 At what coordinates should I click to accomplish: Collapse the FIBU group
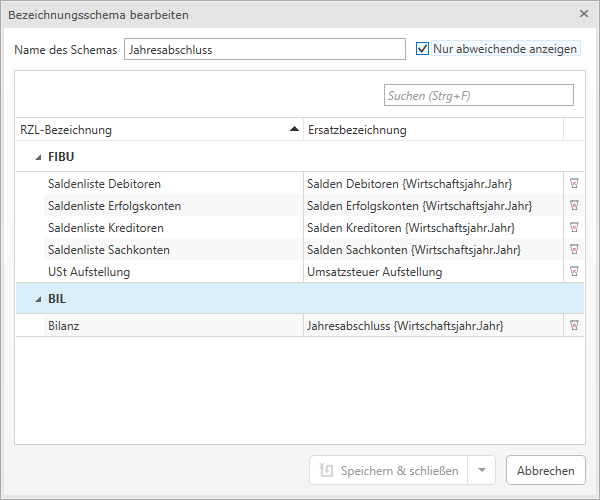(x=39, y=157)
